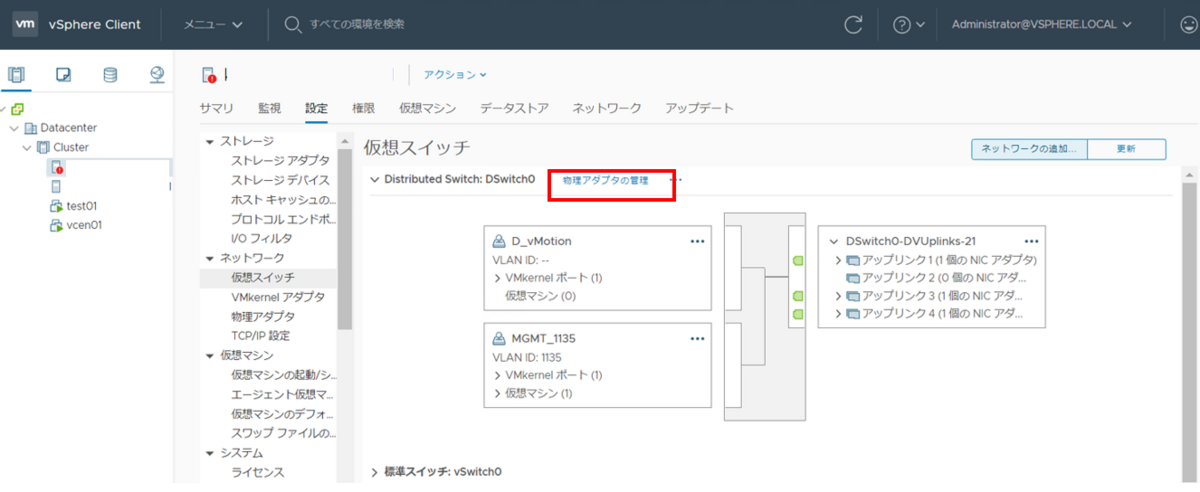The height and width of the screenshot is (492, 1200).
Task: Collapse the 仮想マシン settings section
Action: (x=210, y=355)
